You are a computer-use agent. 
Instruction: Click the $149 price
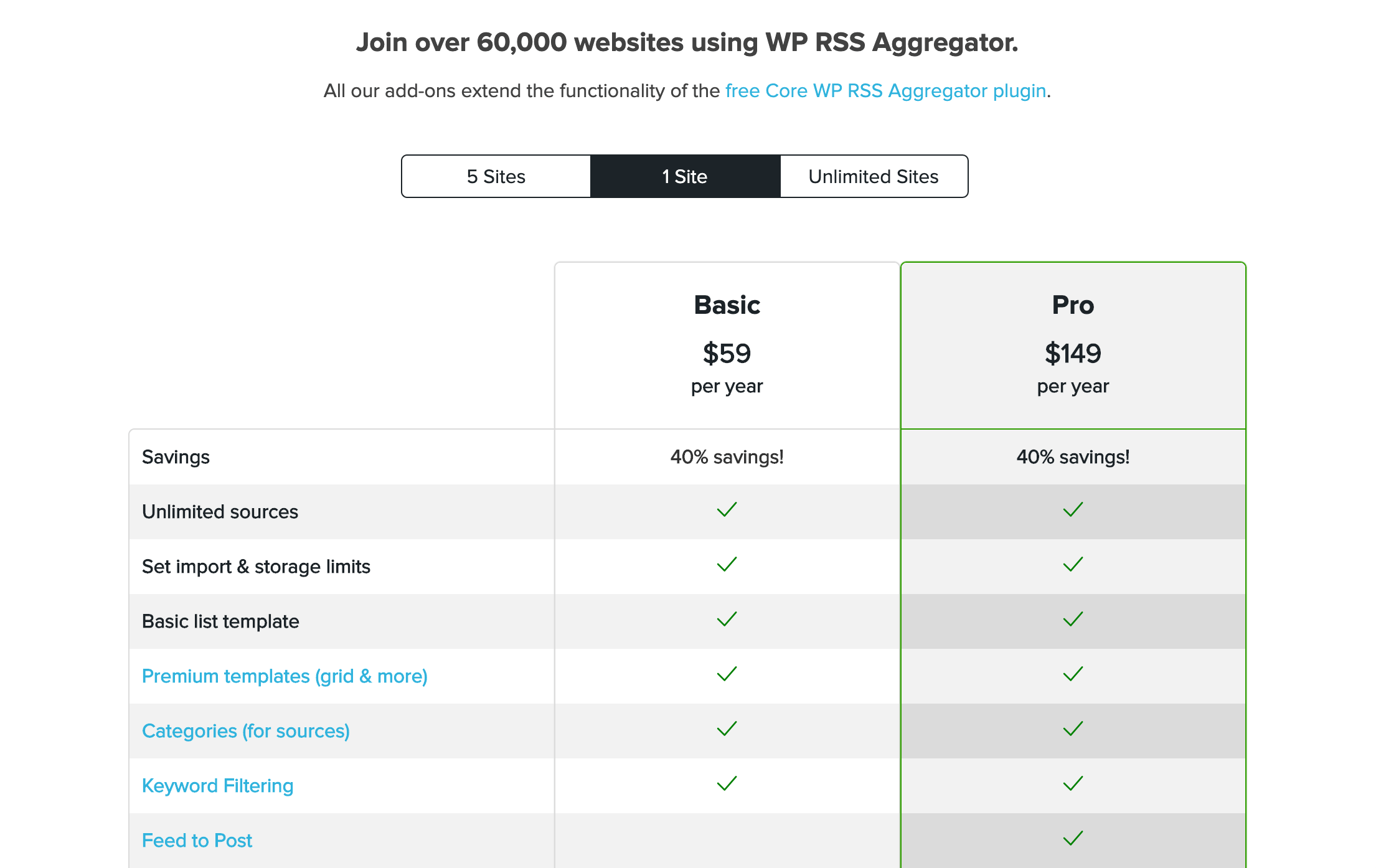[x=1073, y=354]
